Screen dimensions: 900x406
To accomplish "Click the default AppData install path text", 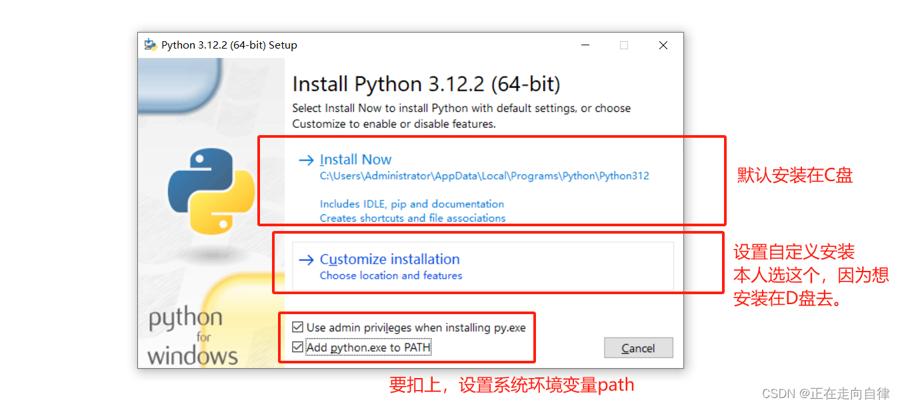I will (x=484, y=176).
